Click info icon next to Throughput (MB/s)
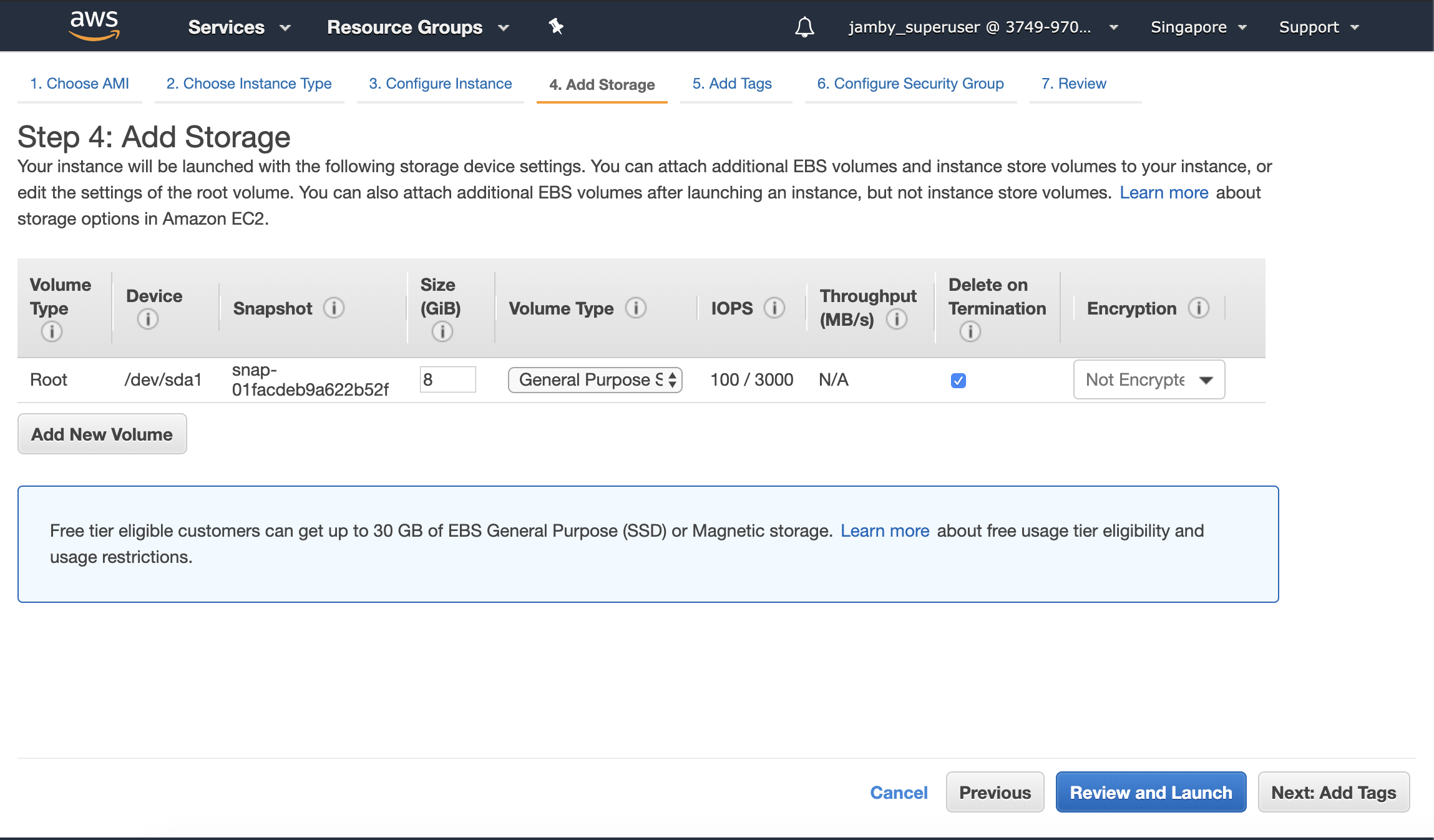Image resolution: width=1434 pixels, height=840 pixels. (897, 320)
